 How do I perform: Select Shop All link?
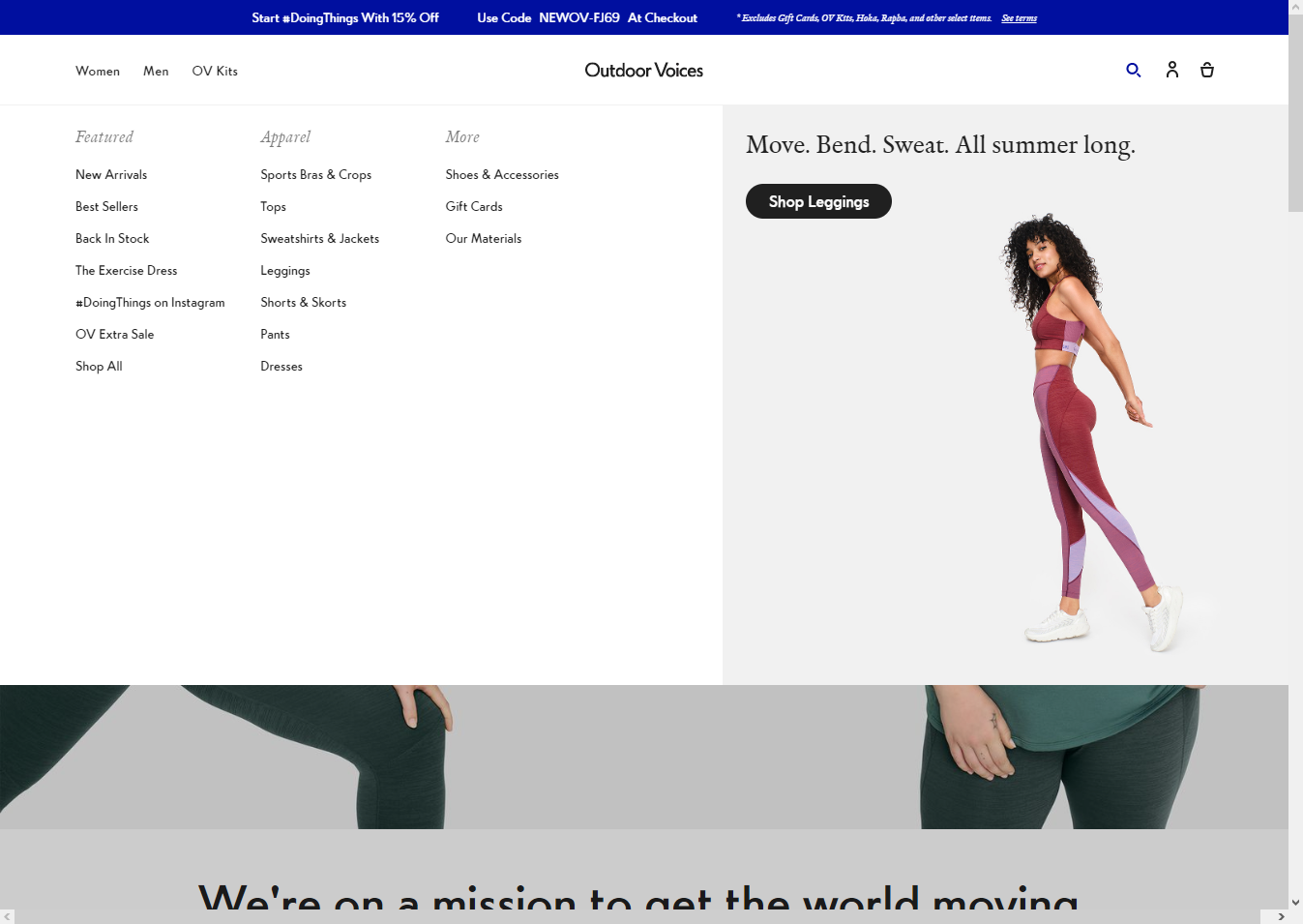point(99,367)
